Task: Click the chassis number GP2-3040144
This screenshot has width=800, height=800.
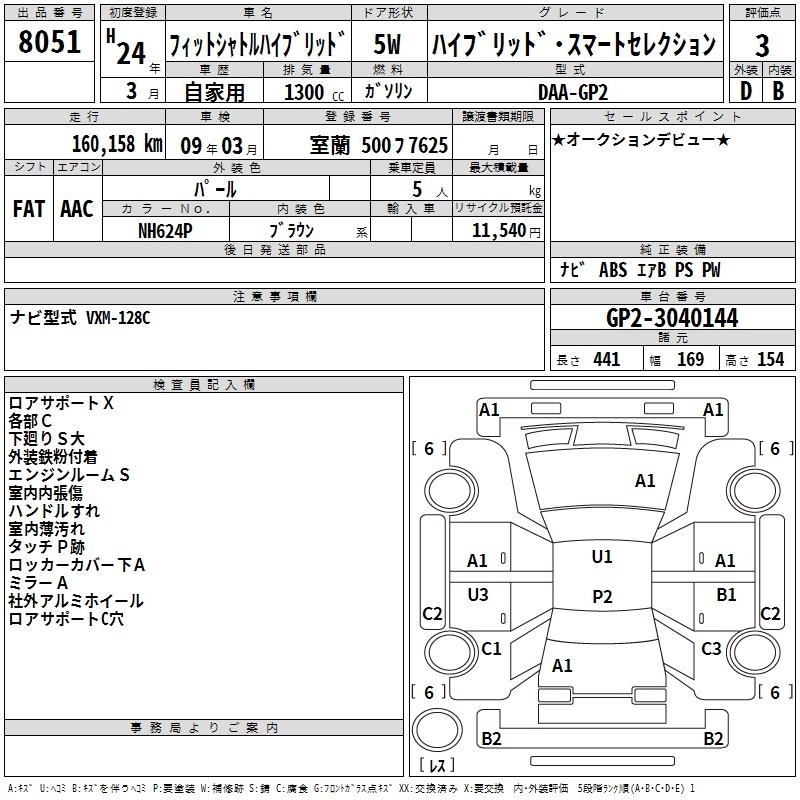Action: (x=672, y=319)
